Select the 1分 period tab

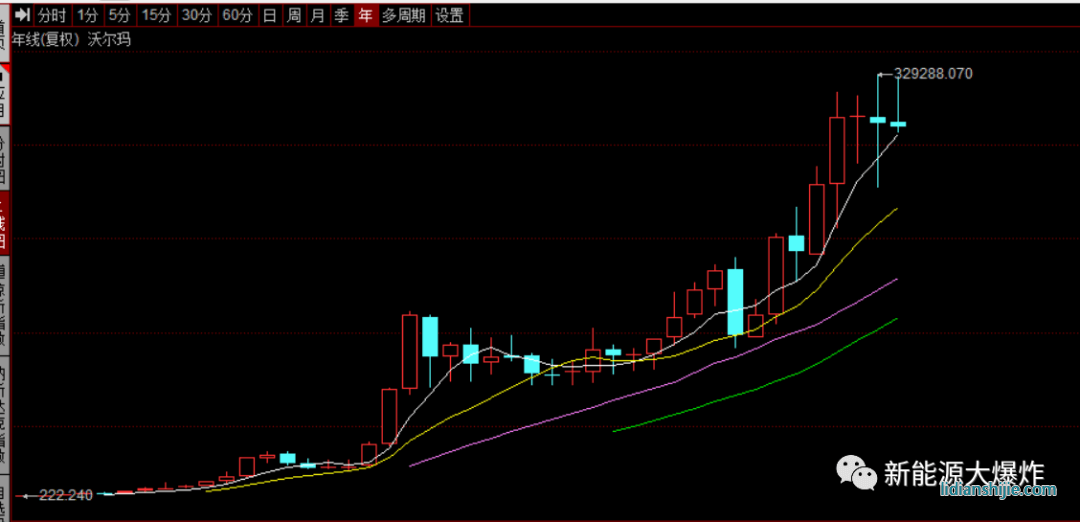pos(88,15)
